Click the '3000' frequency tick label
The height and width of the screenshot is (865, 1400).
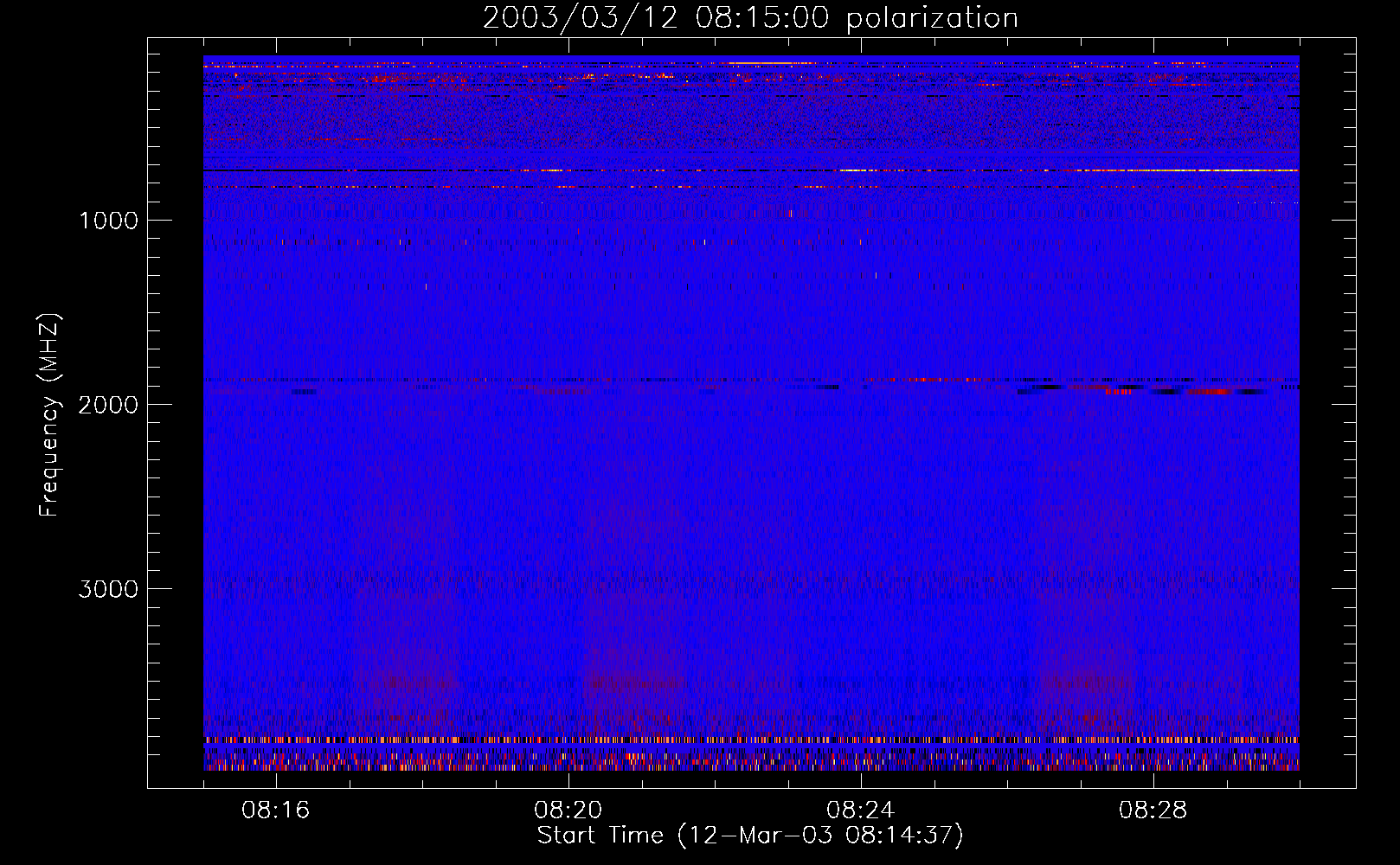click(108, 589)
